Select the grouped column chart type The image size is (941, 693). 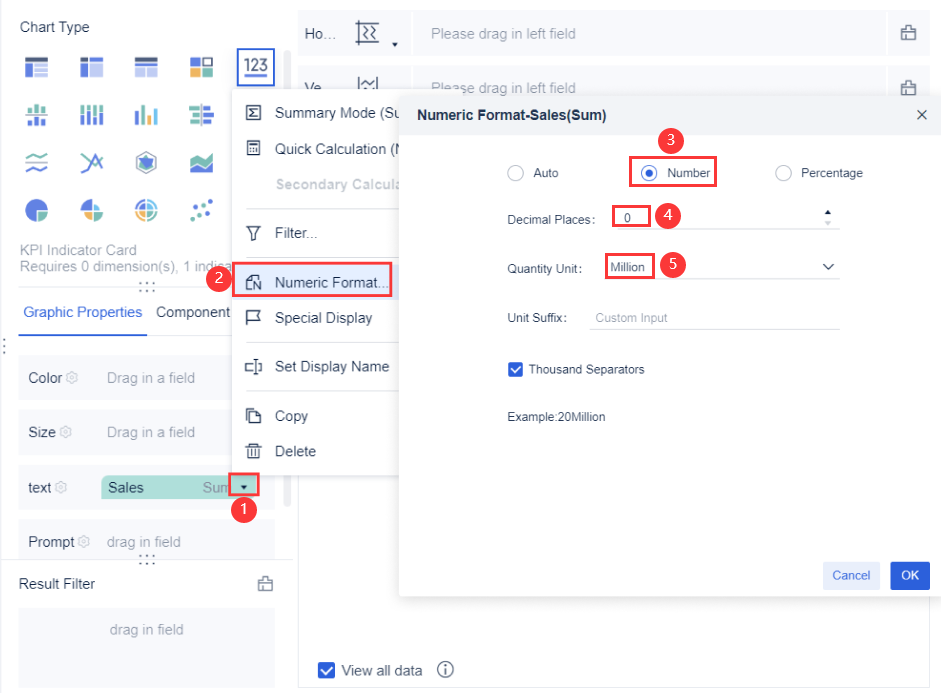point(91,115)
